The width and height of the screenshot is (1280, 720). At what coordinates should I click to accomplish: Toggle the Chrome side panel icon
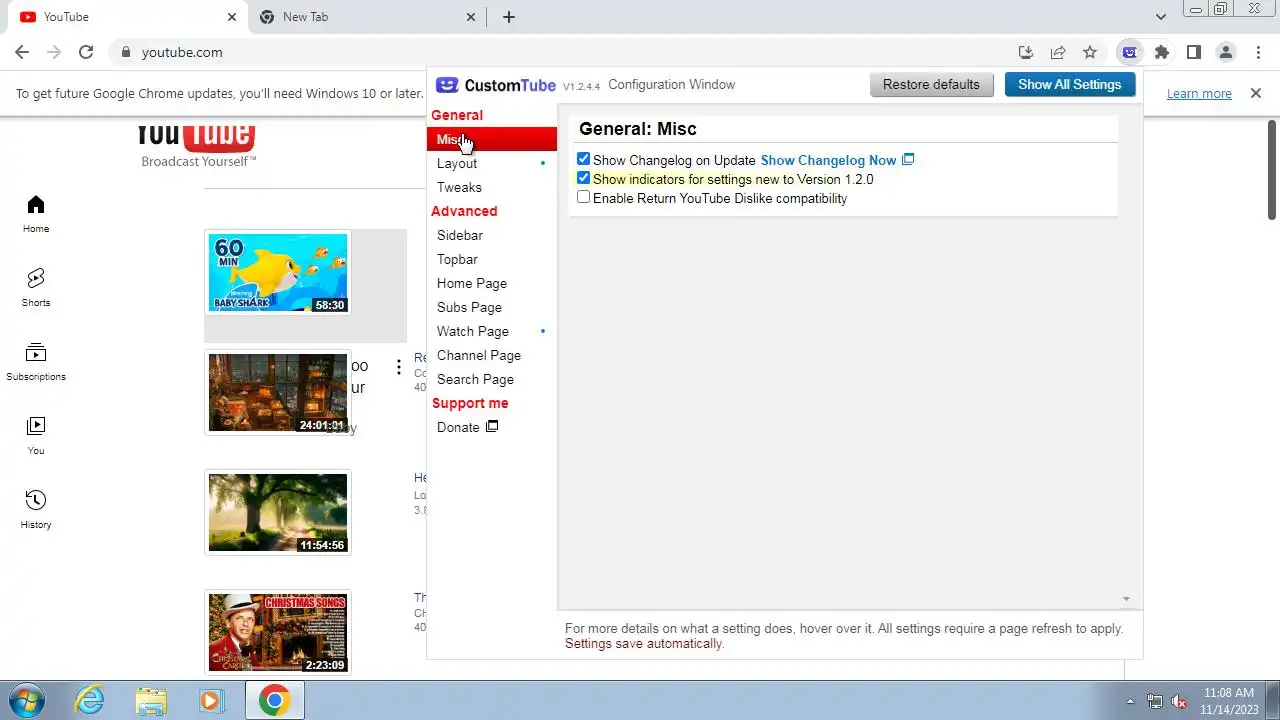tap(1194, 52)
